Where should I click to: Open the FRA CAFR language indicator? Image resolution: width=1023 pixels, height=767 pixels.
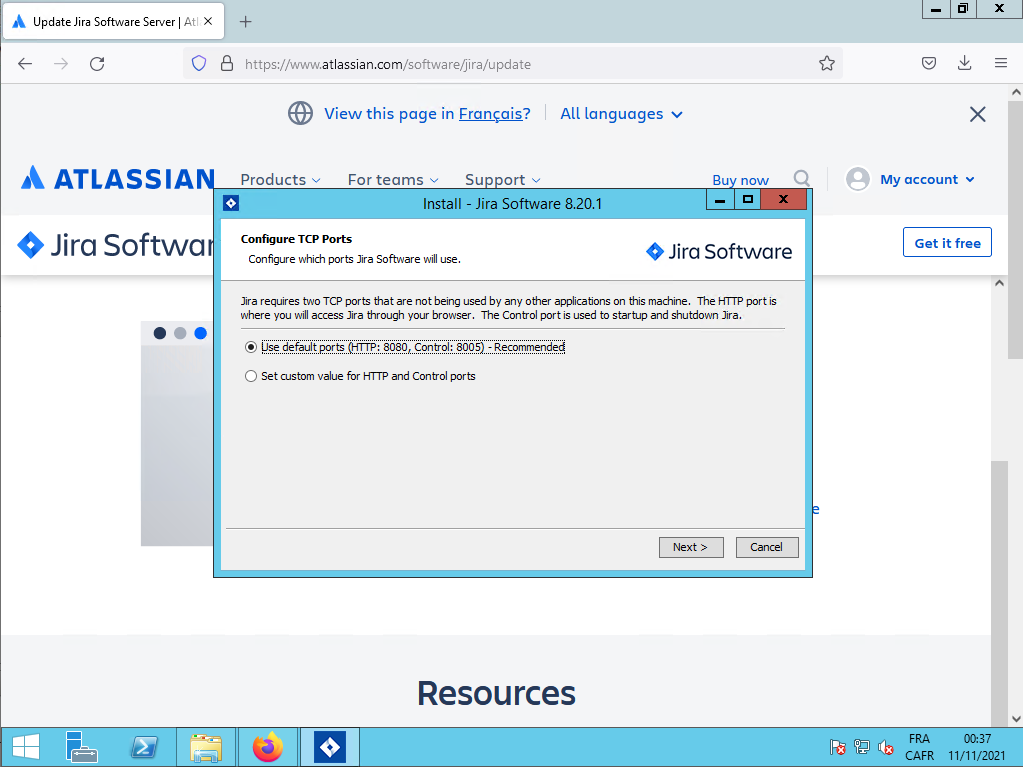(919, 747)
